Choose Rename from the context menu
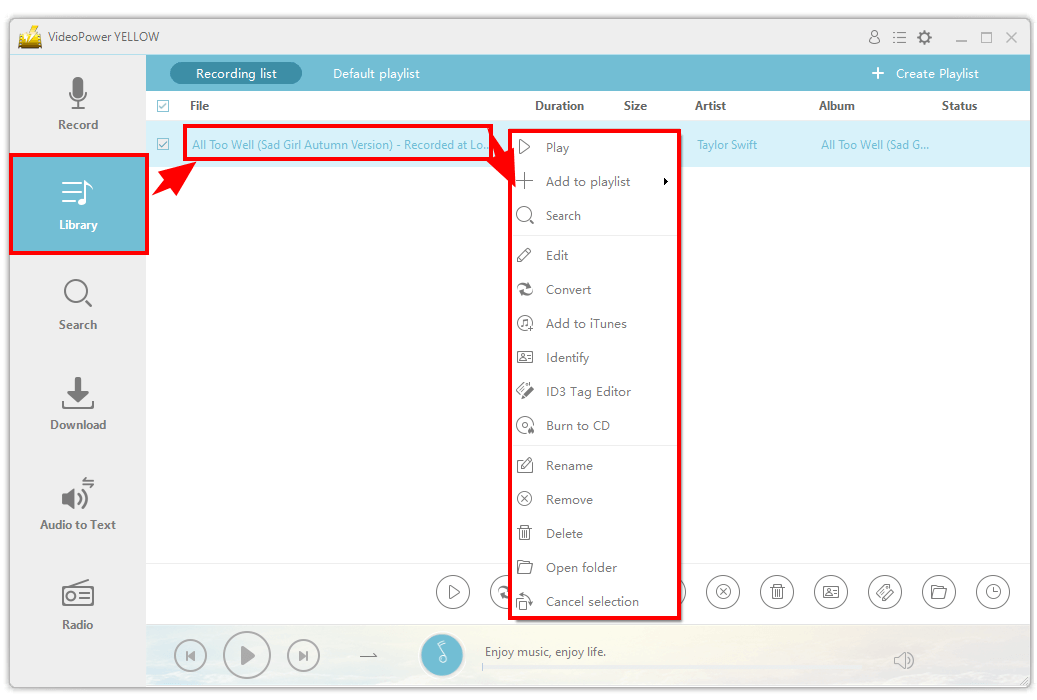 tap(595, 466)
